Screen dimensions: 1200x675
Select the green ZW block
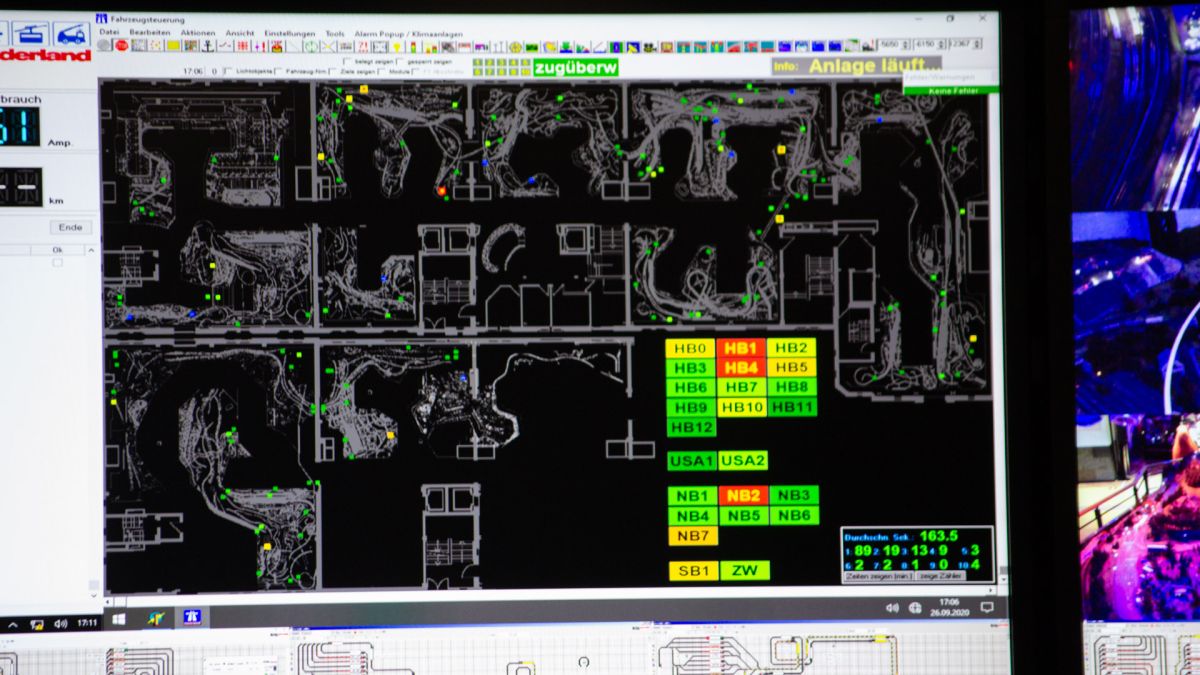pyautogui.click(x=745, y=571)
